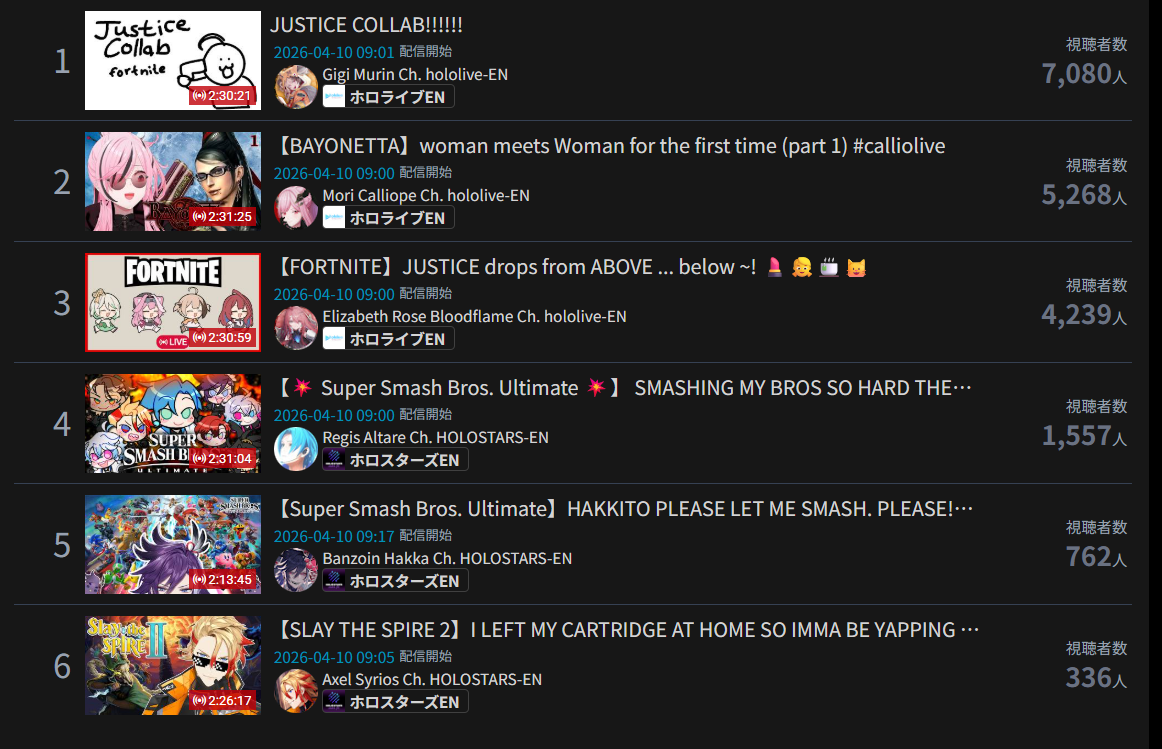Click Mori Calliope Ch. hololive-EN channel name

(x=426, y=196)
